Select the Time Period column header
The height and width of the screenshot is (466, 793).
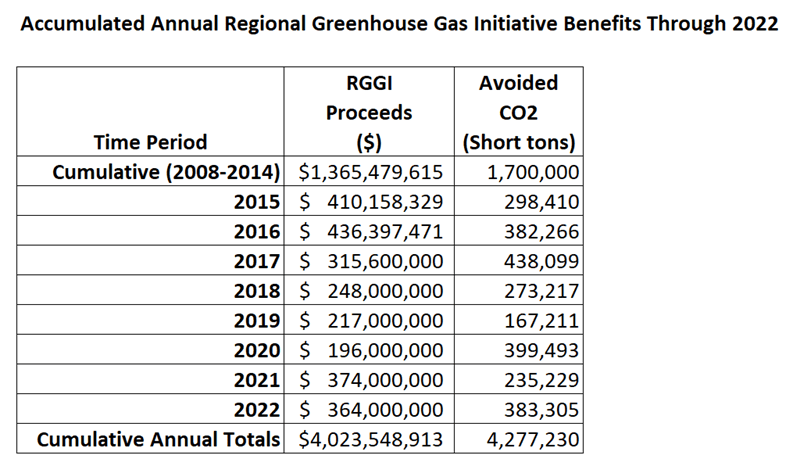[151, 142]
